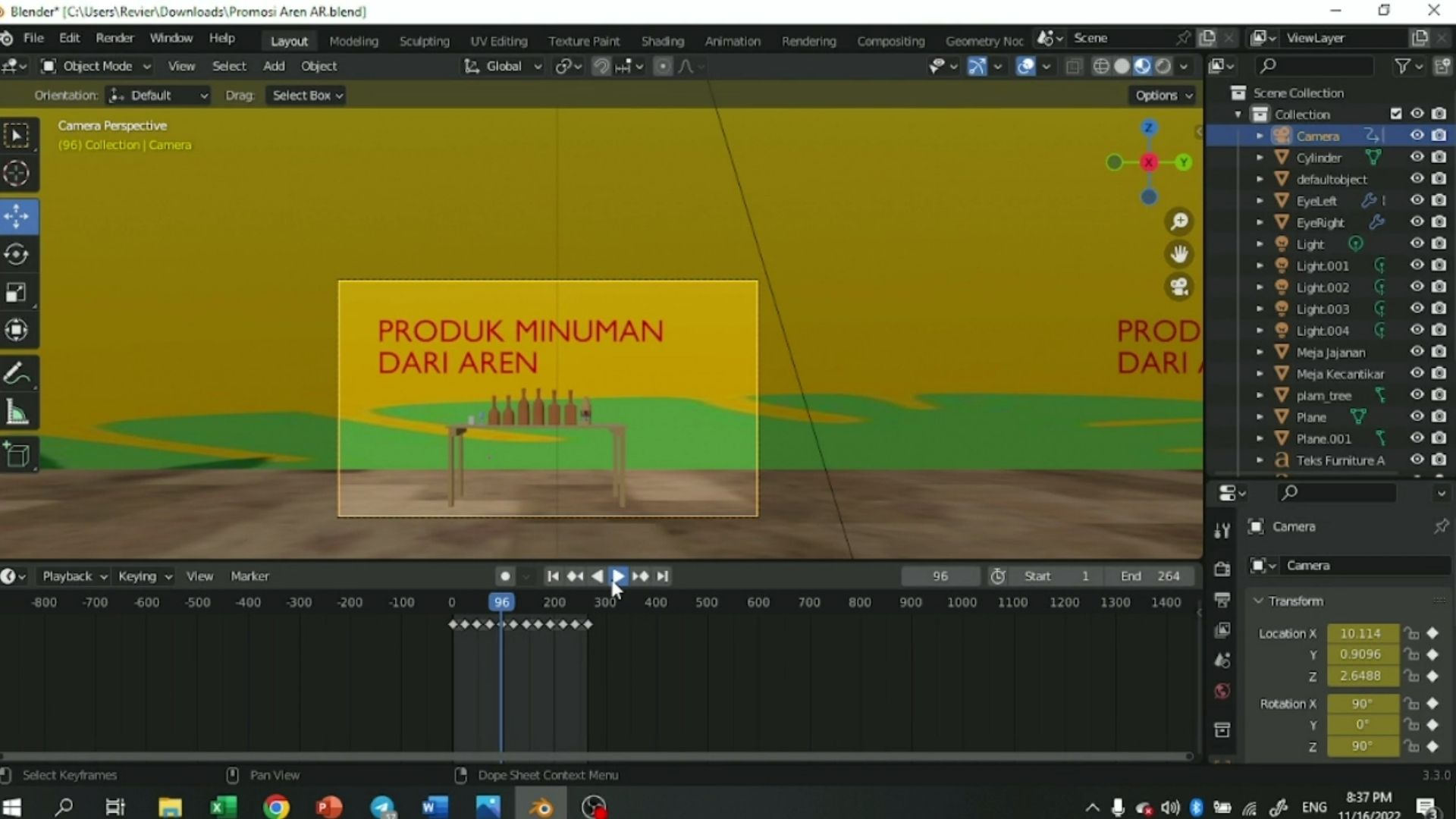
Task: Open the Select Box drag mode dropdown
Action: click(x=306, y=95)
